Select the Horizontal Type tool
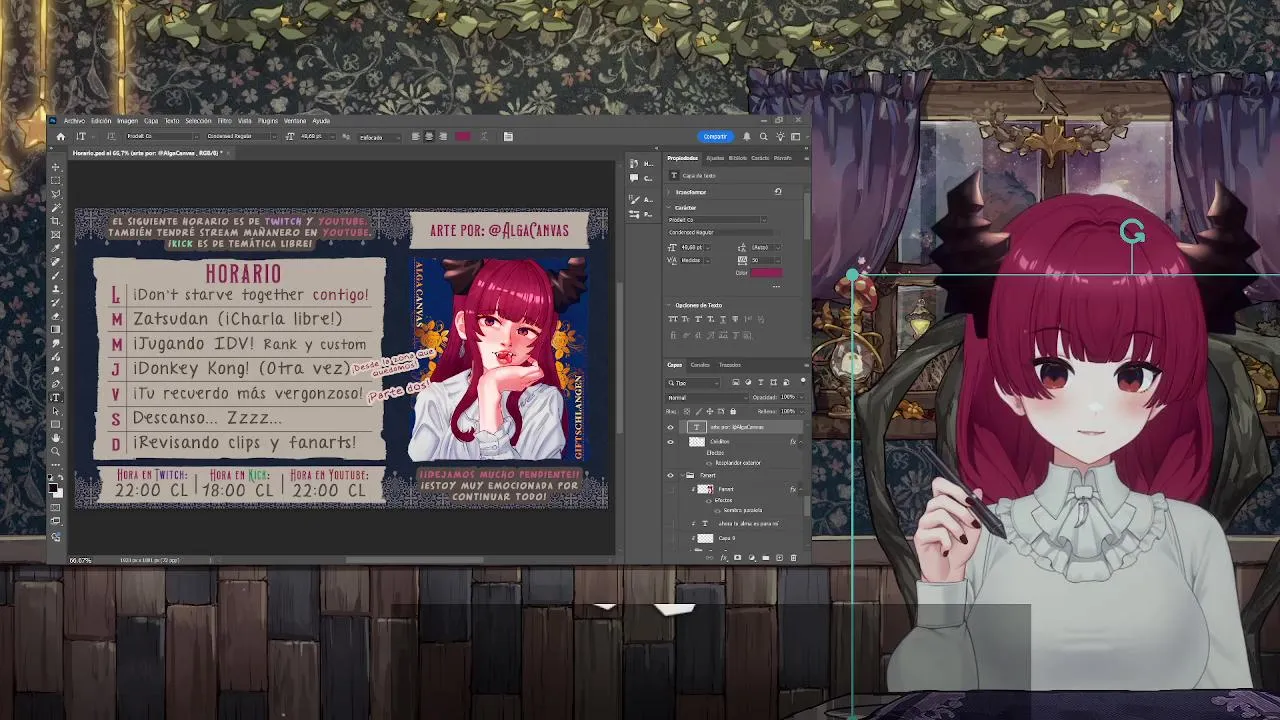The image size is (1280, 720). tap(56, 396)
